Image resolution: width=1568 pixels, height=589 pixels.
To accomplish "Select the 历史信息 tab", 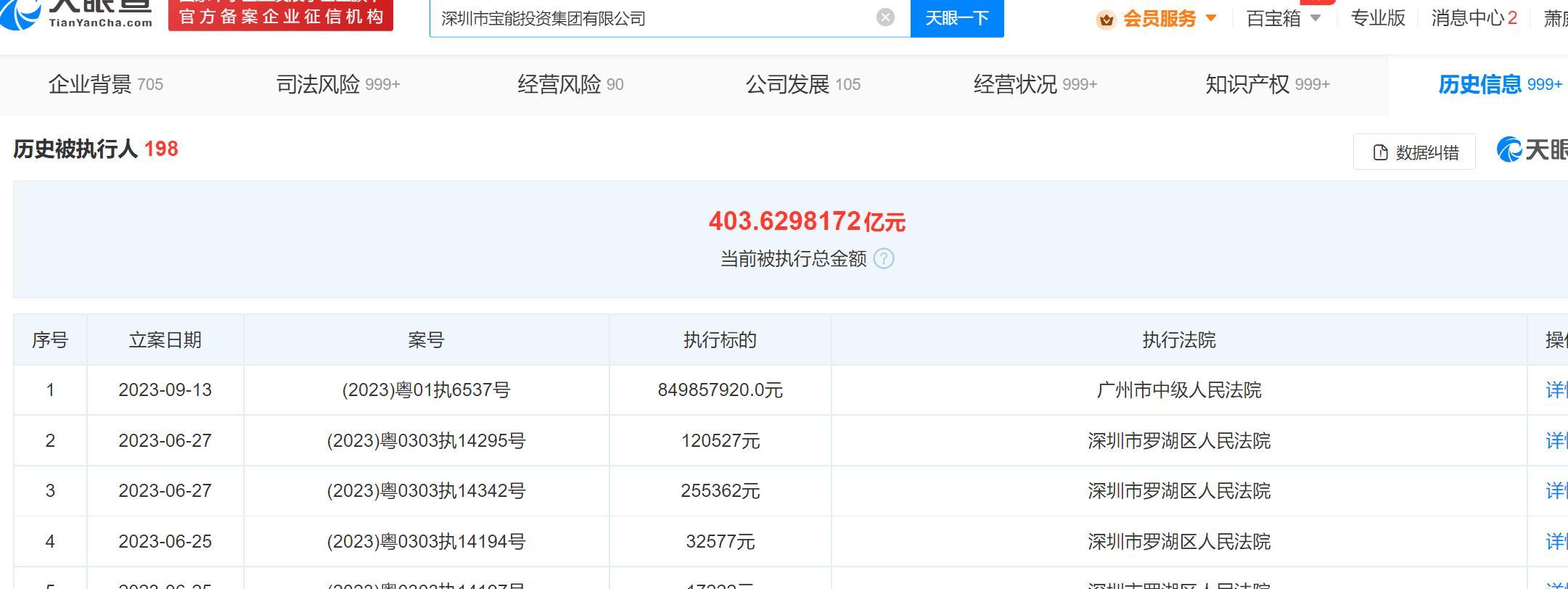I will point(1500,85).
